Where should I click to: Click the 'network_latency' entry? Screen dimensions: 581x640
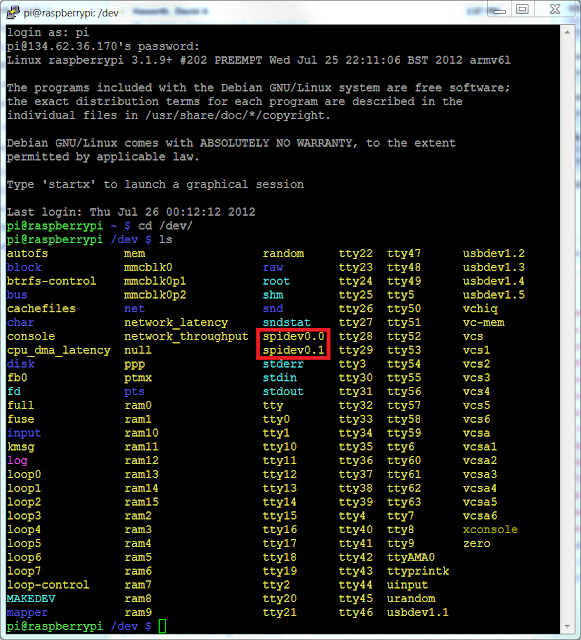[176, 322]
